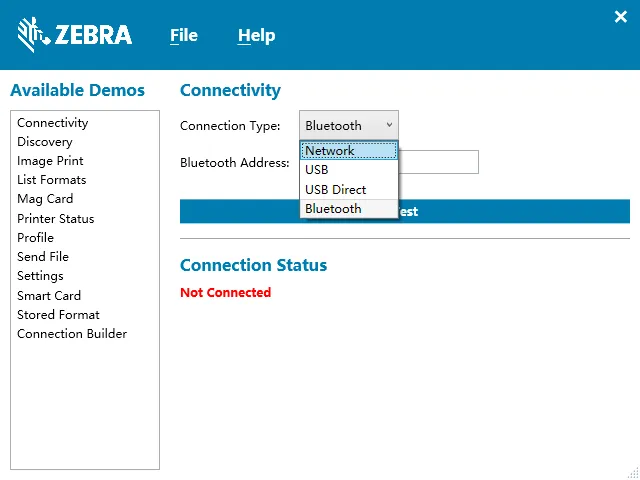Open the Help menu
Screen dimensions: 640x480
click(256, 35)
